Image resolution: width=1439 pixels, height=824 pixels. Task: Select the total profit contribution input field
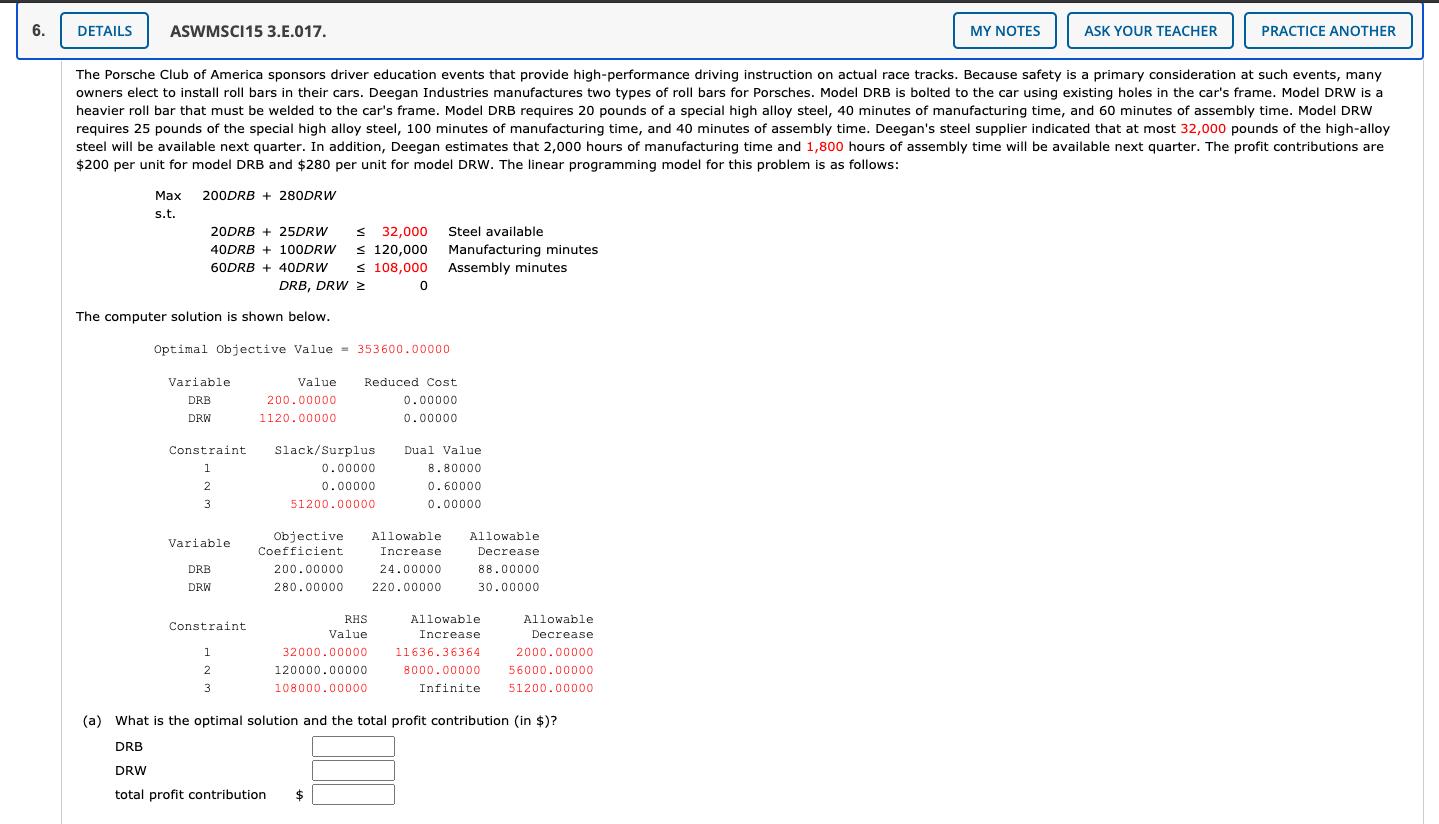tap(352, 793)
